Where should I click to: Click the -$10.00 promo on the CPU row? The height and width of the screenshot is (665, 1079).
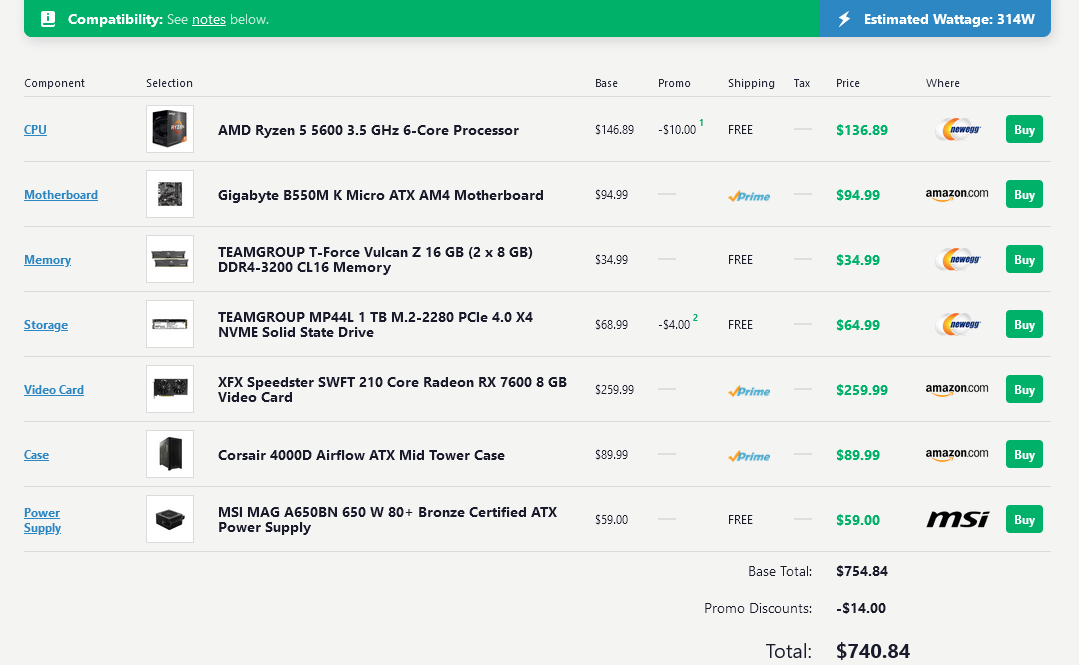click(677, 129)
